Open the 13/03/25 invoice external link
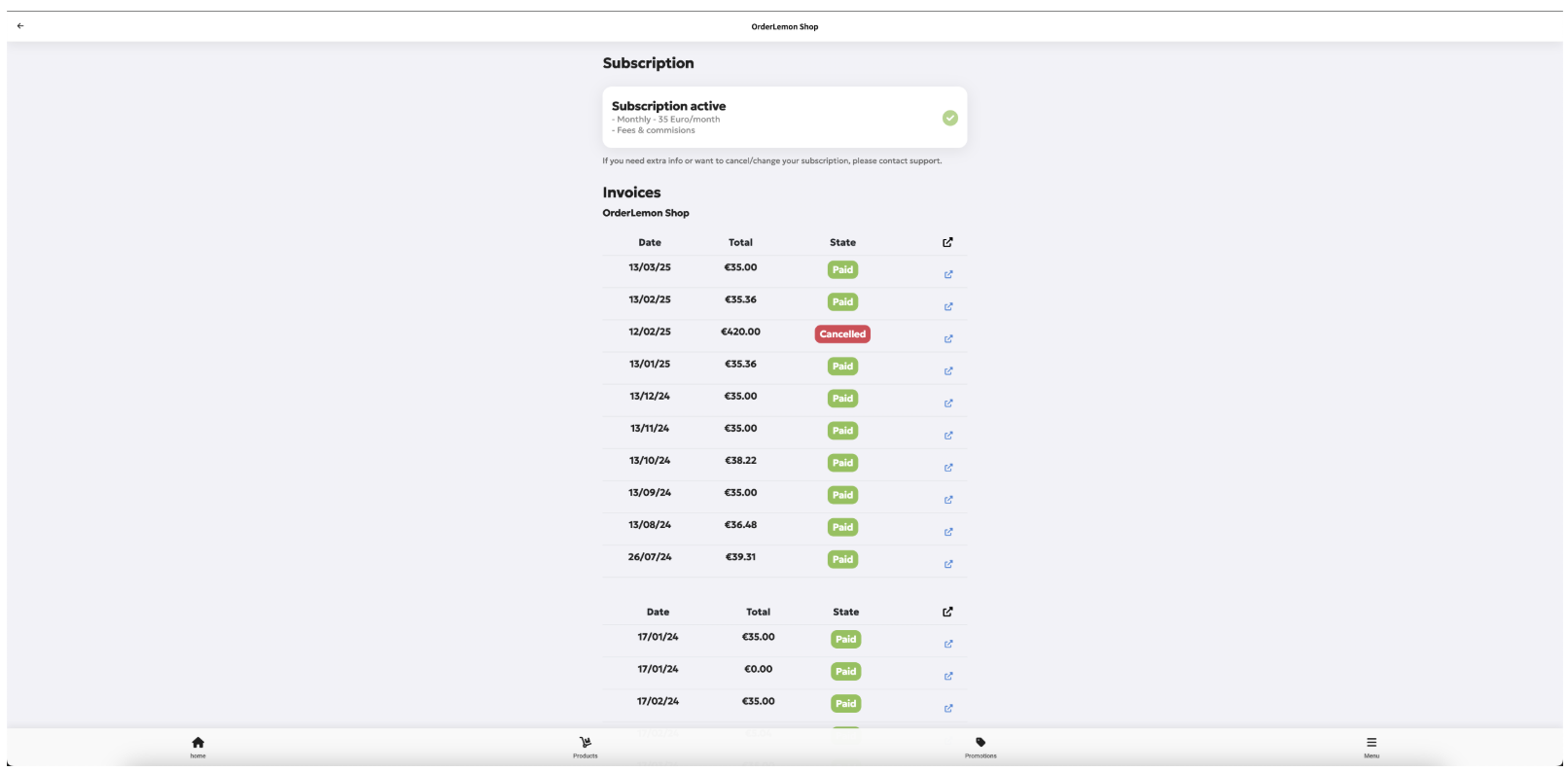This screenshot has height=772, width=1568. (x=948, y=274)
